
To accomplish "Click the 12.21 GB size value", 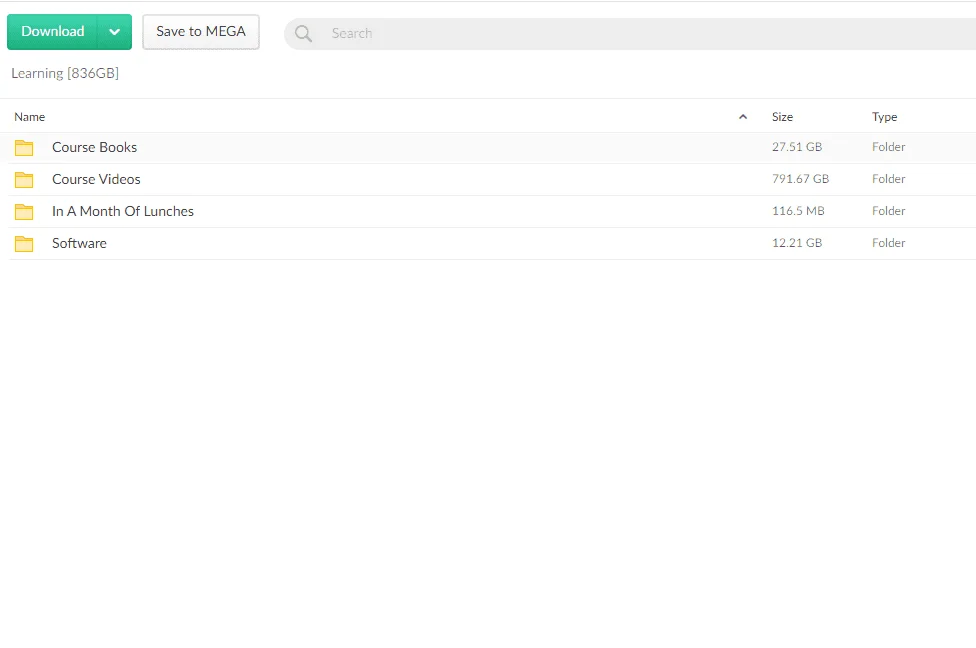I will (797, 243).
